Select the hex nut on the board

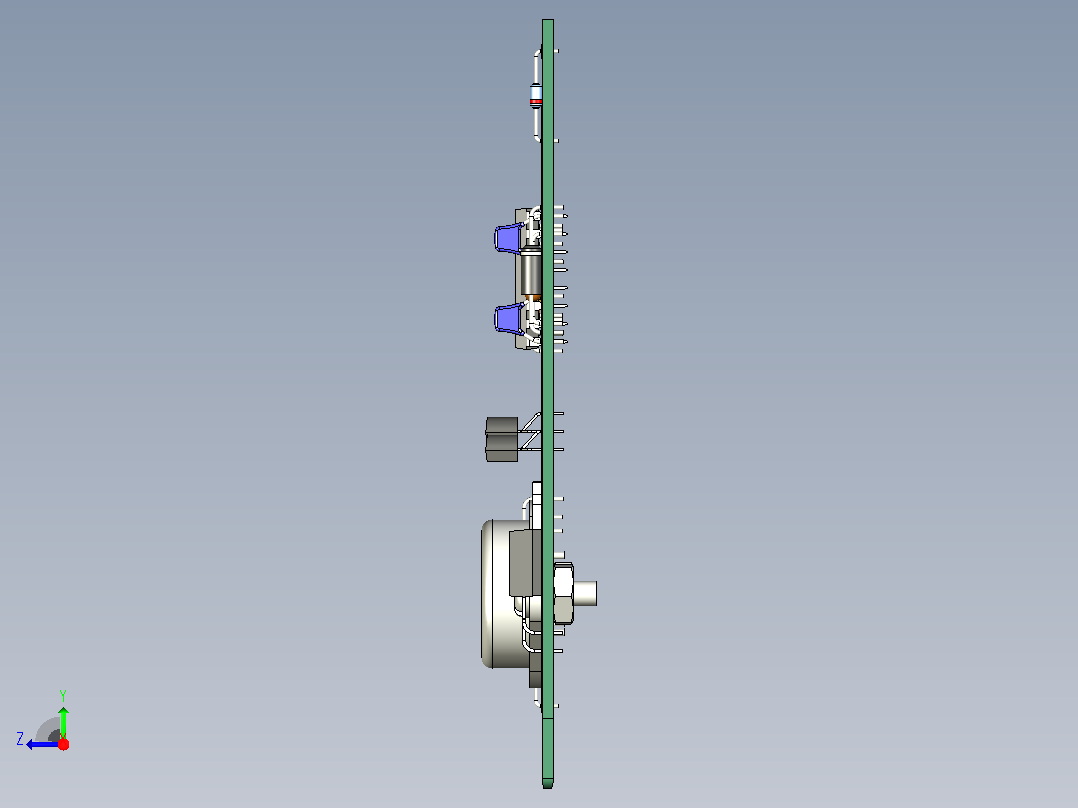point(564,593)
